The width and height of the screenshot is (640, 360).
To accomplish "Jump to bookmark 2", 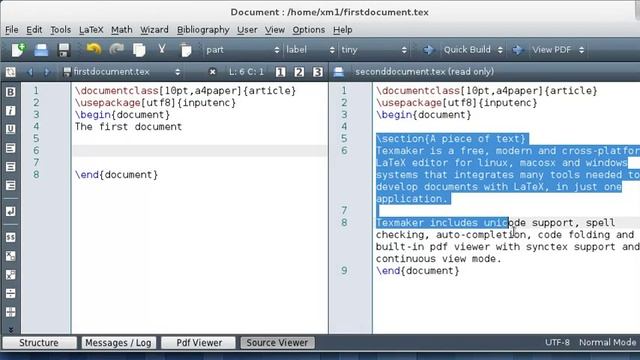I will click(299, 72).
